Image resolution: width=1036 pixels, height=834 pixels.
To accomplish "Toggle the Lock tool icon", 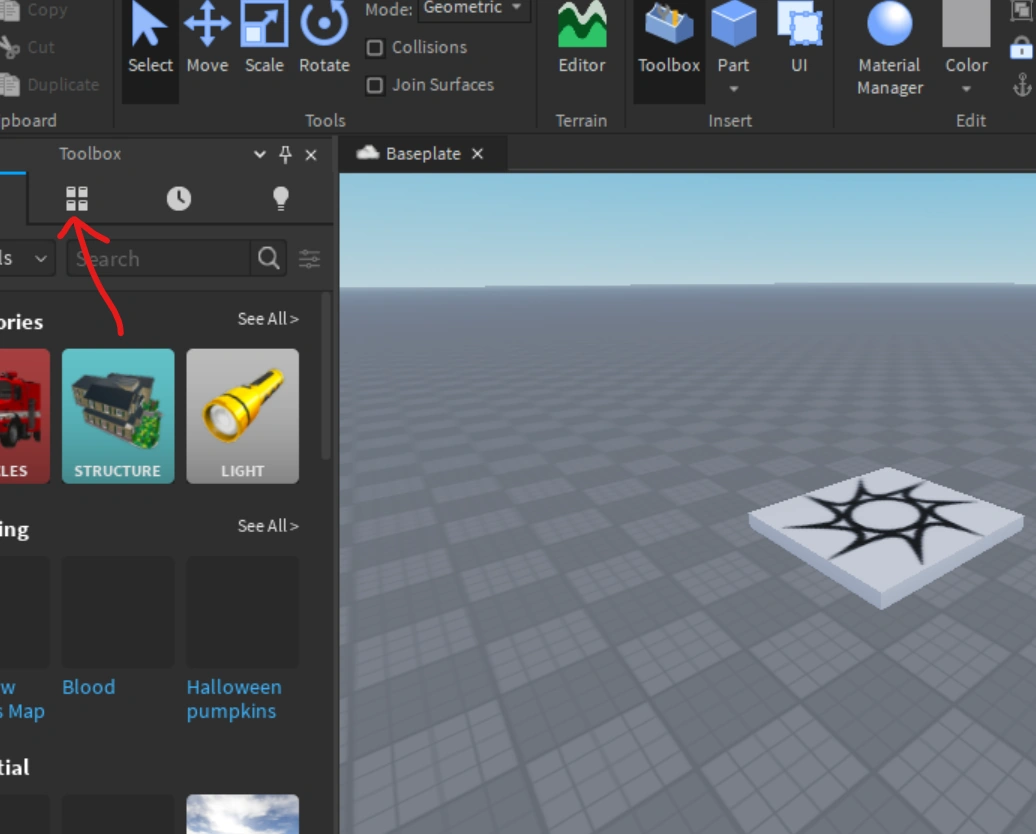I will pyautogui.click(x=1021, y=48).
